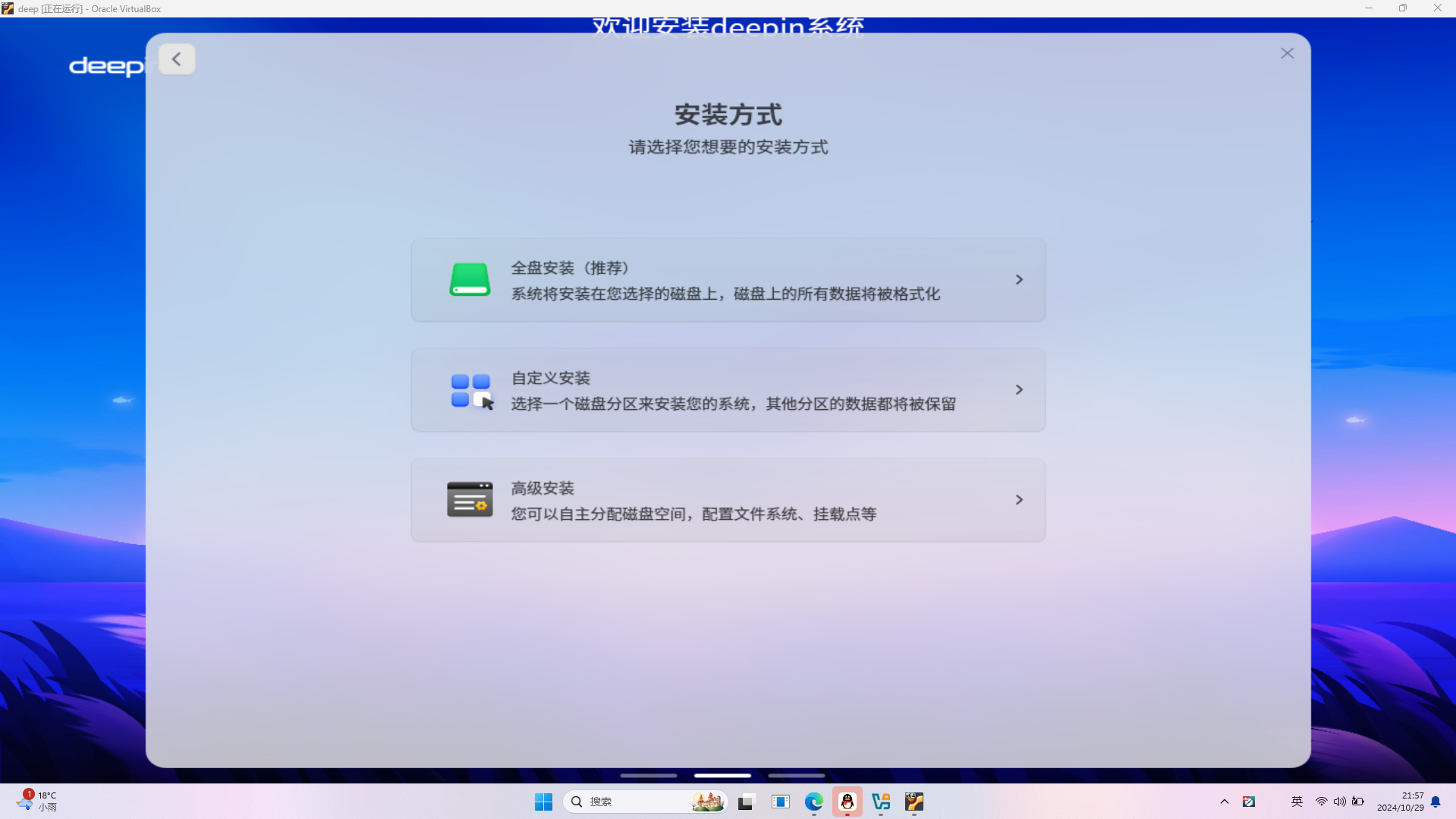The image size is (1456, 819).
Task: Click the full-disk format warning description
Action: [x=725, y=294]
